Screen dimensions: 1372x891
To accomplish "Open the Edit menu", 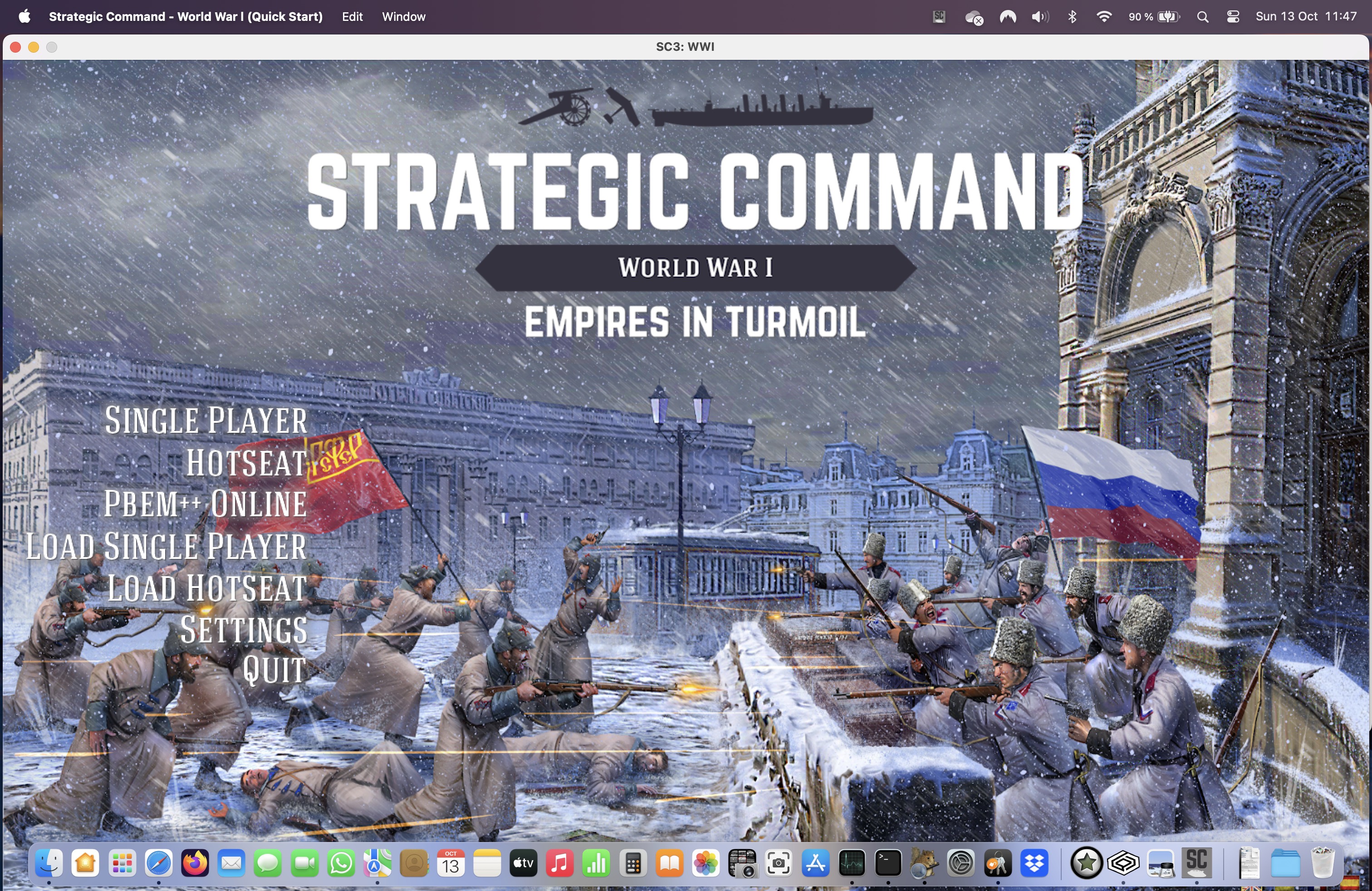I will tap(352, 17).
